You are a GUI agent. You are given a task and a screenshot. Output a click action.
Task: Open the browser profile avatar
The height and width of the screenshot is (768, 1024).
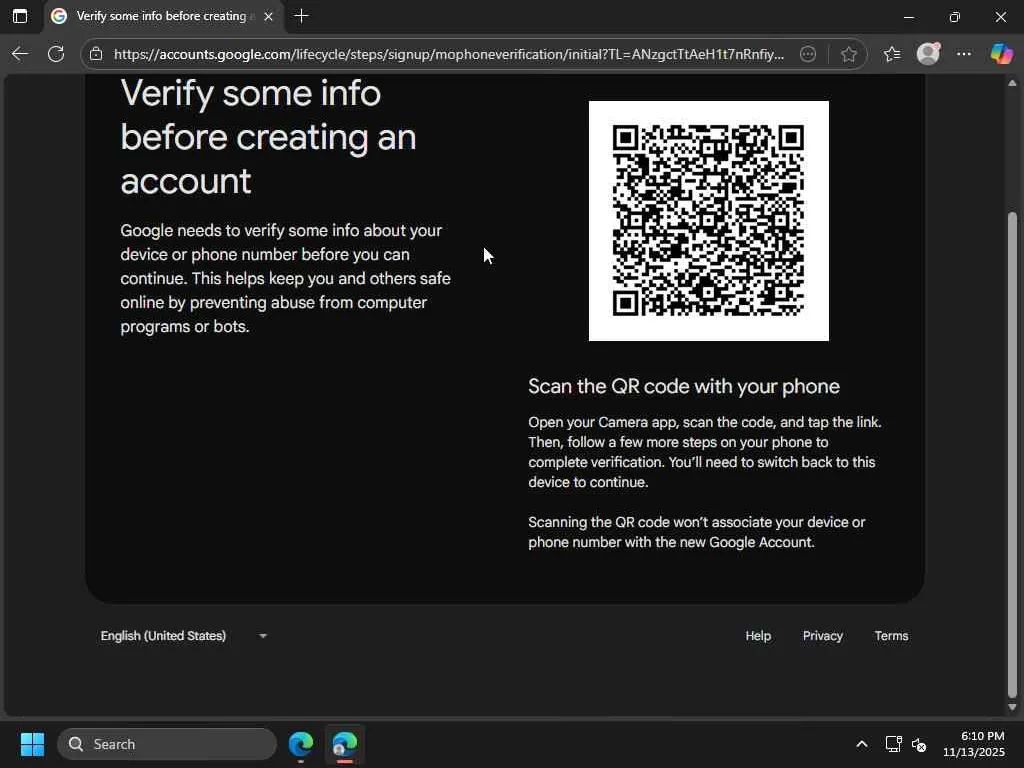(x=928, y=54)
